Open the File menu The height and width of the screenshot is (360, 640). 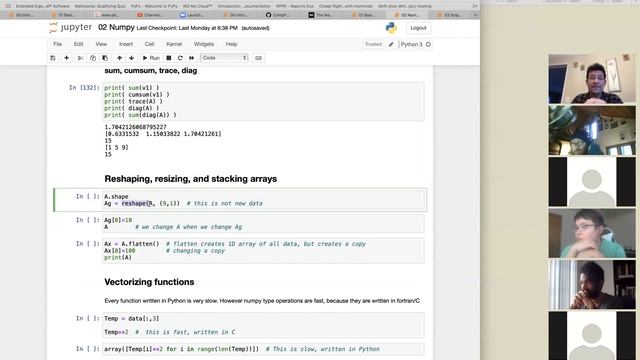[58, 44]
